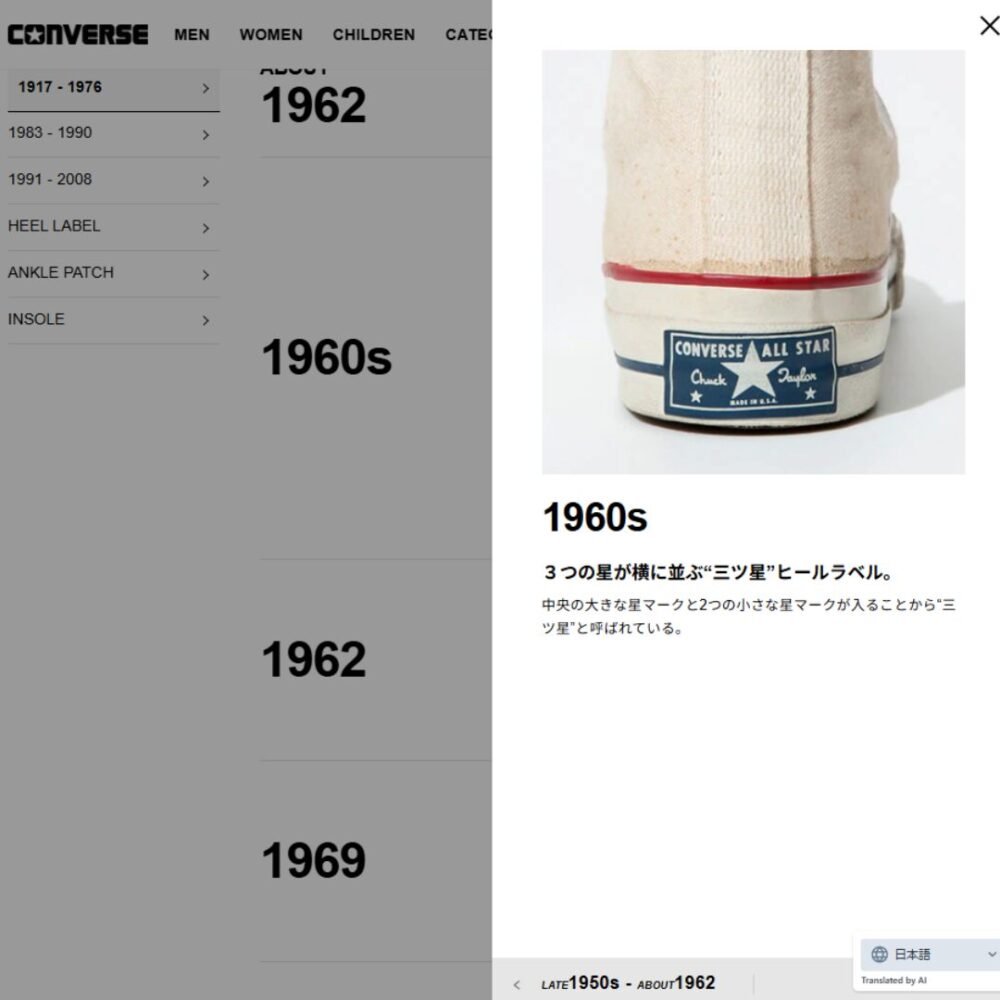Click the heel label shoe photo
Image resolution: width=1000 pixels, height=1000 pixels.
pyautogui.click(x=753, y=261)
